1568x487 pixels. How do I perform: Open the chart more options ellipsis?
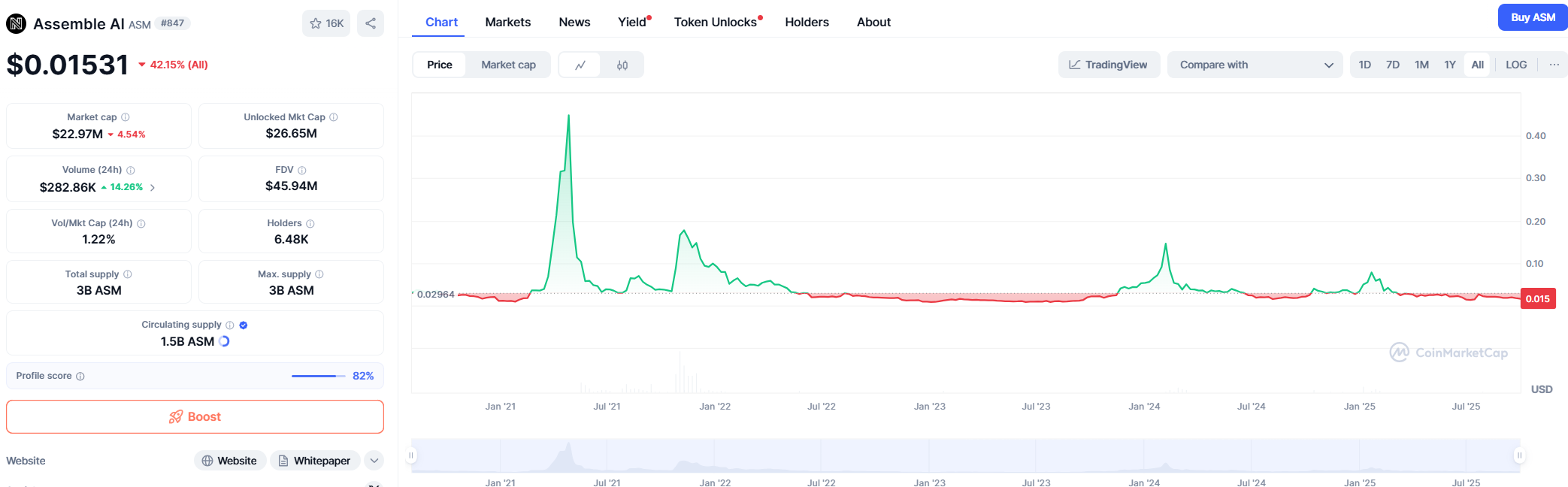(x=1554, y=65)
